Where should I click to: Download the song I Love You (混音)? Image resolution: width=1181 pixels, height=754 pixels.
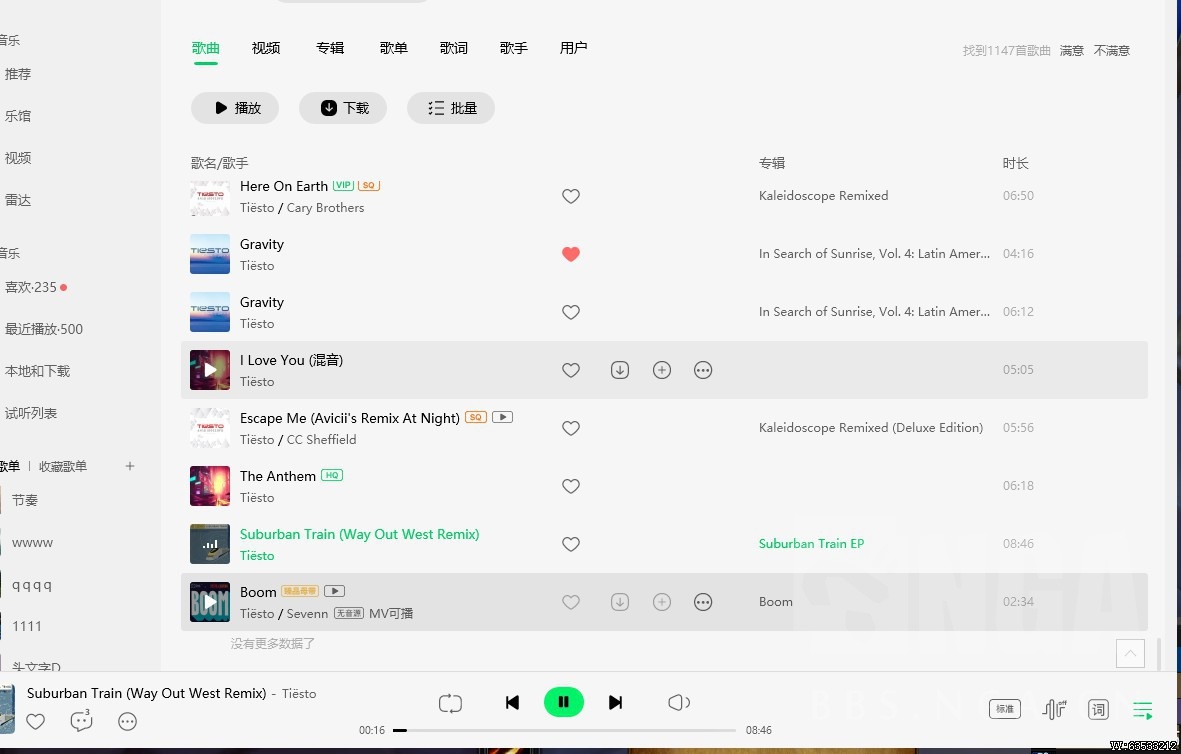point(619,369)
